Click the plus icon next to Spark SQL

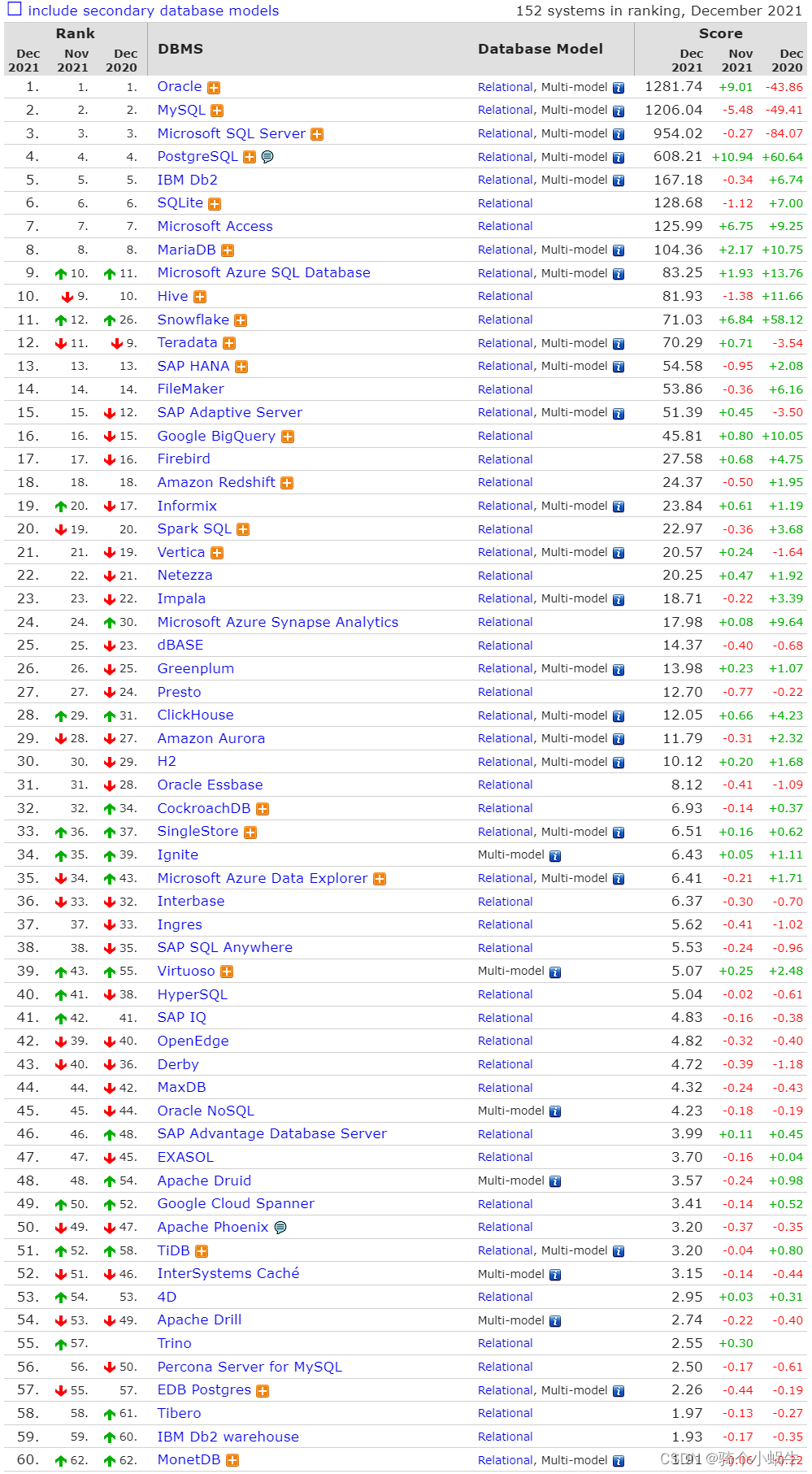coord(243,529)
